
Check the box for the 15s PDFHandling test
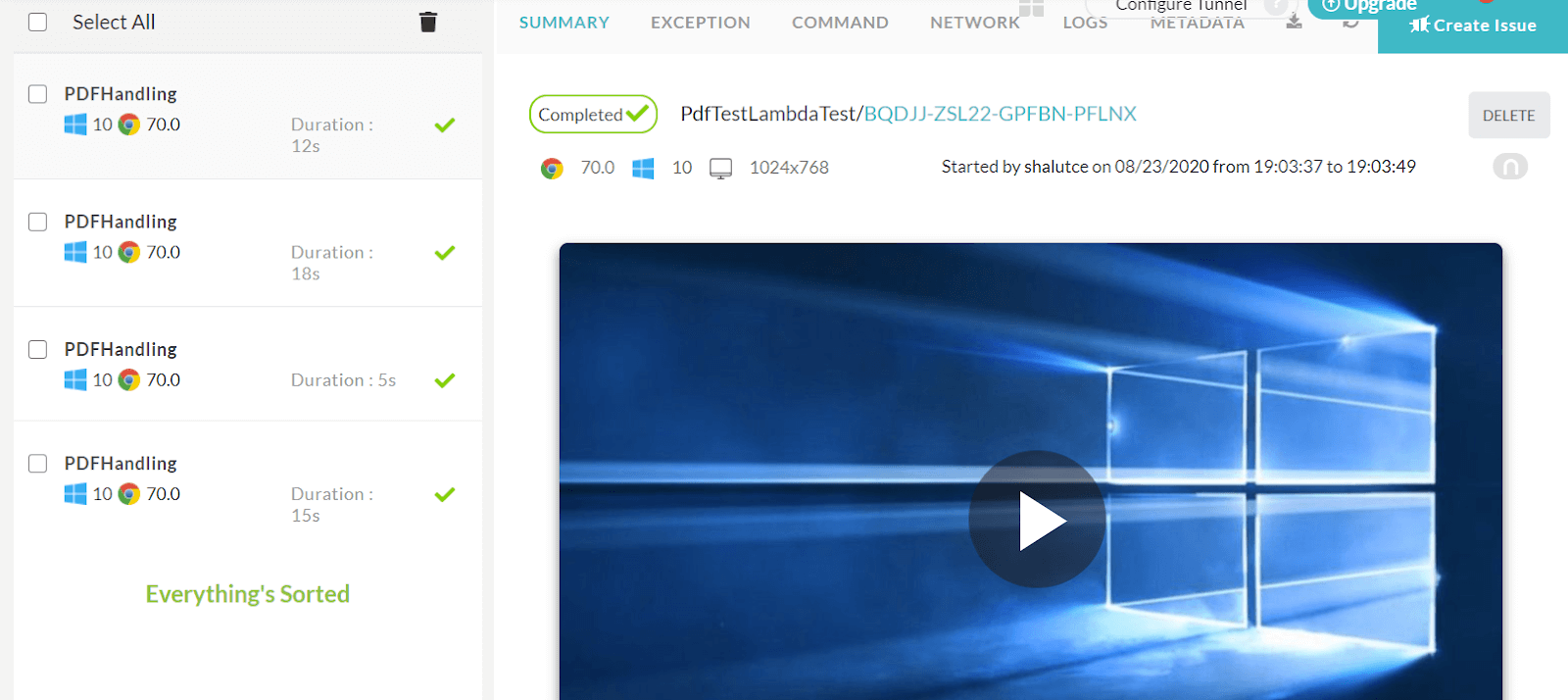click(38, 463)
